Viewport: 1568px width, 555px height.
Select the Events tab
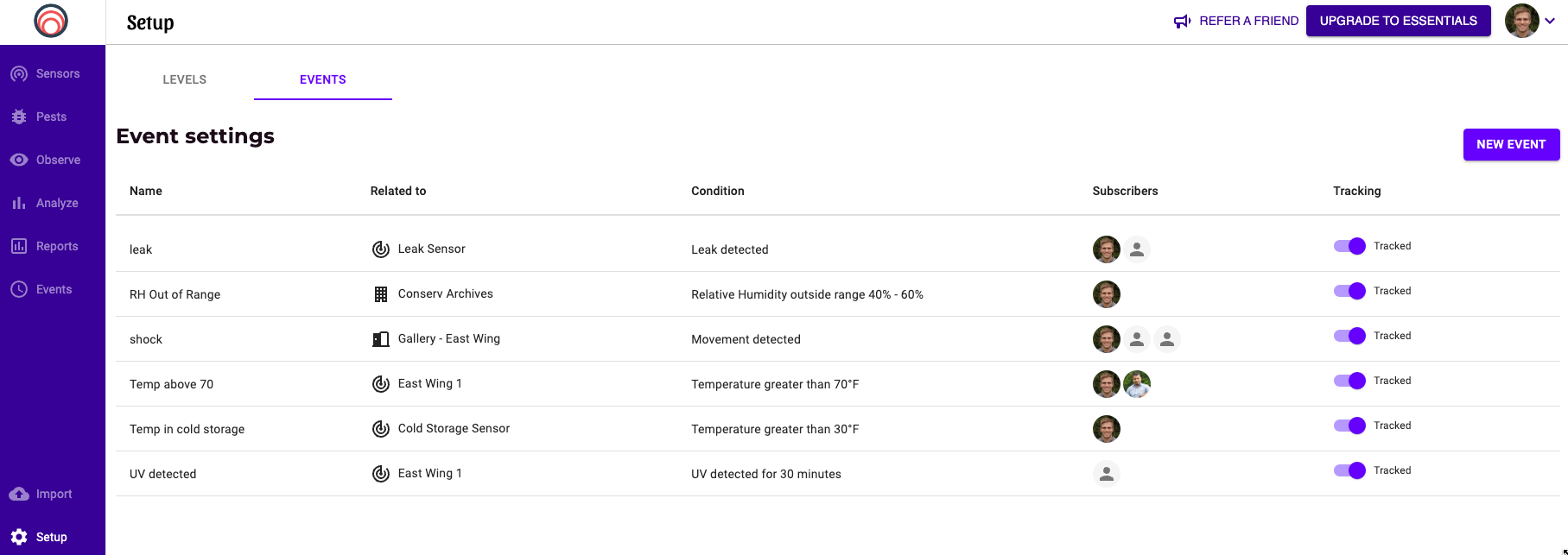(x=323, y=79)
